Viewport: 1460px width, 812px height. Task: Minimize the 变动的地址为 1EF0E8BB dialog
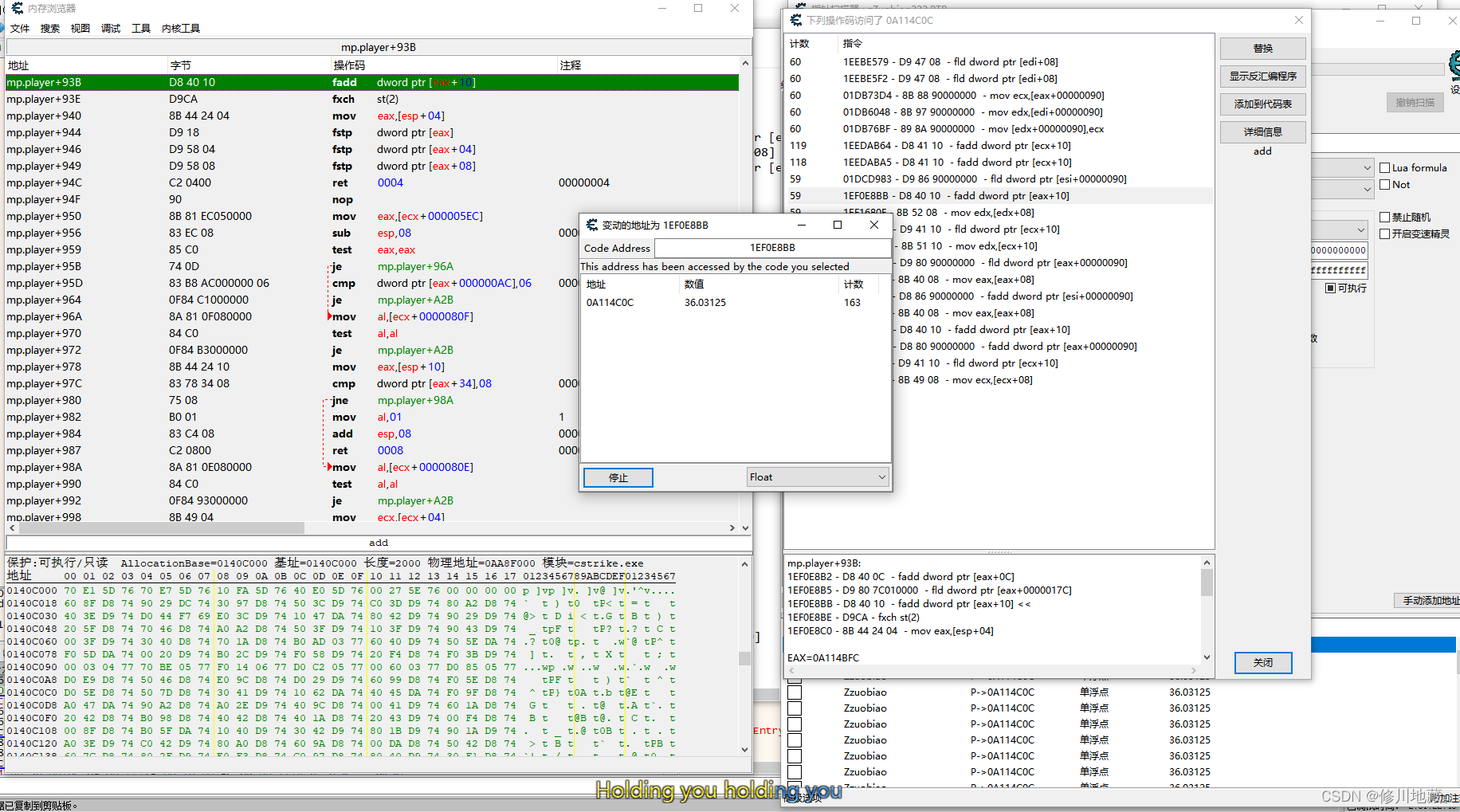click(x=801, y=225)
